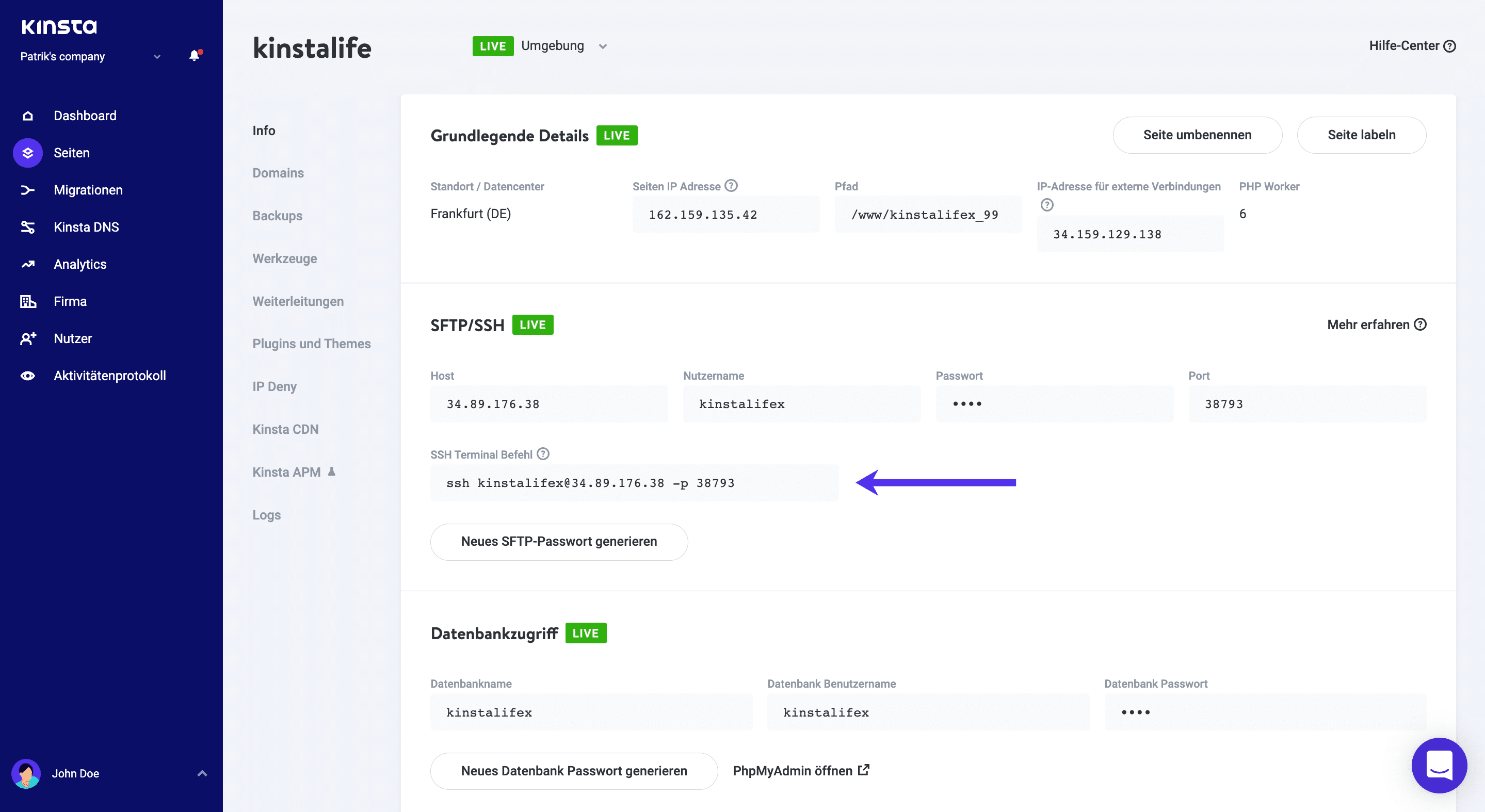The image size is (1485, 812).
Task: Click Neues Datenbank Passwort generieren button
Action: click(x=574, y=771)
